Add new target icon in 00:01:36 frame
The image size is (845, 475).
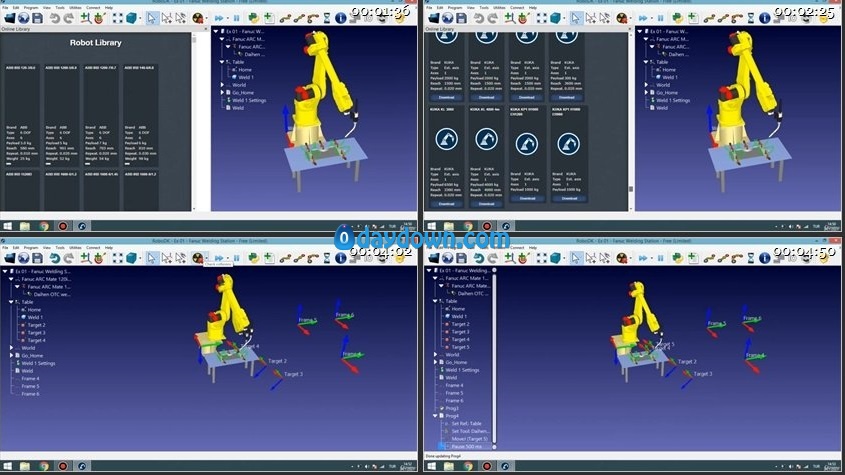pos(99,18)
